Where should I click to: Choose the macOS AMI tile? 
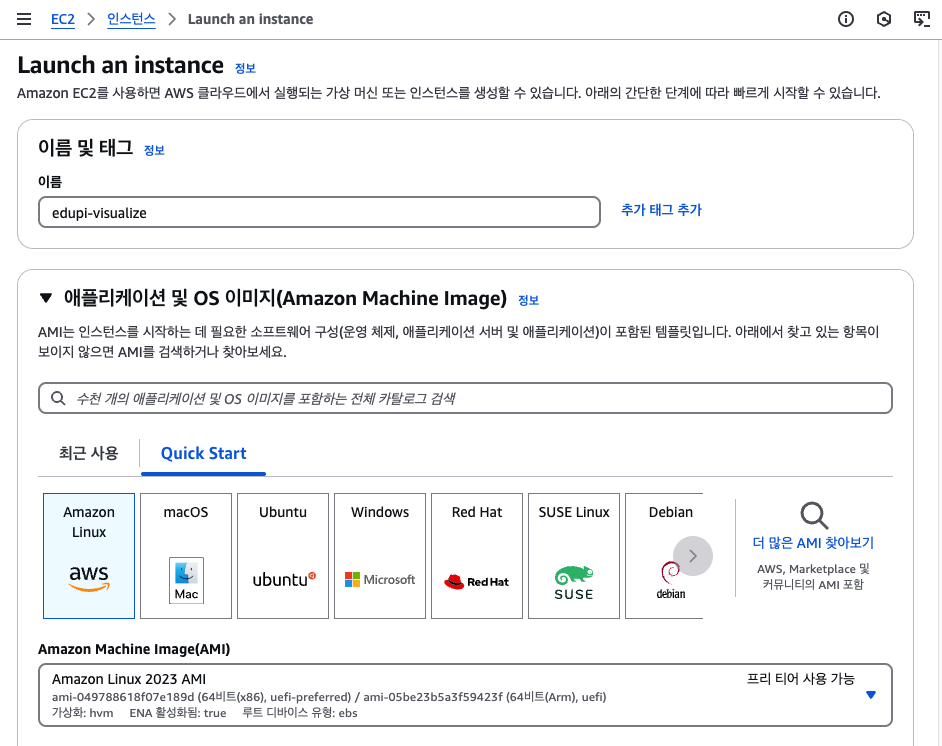tap(186, 556)
